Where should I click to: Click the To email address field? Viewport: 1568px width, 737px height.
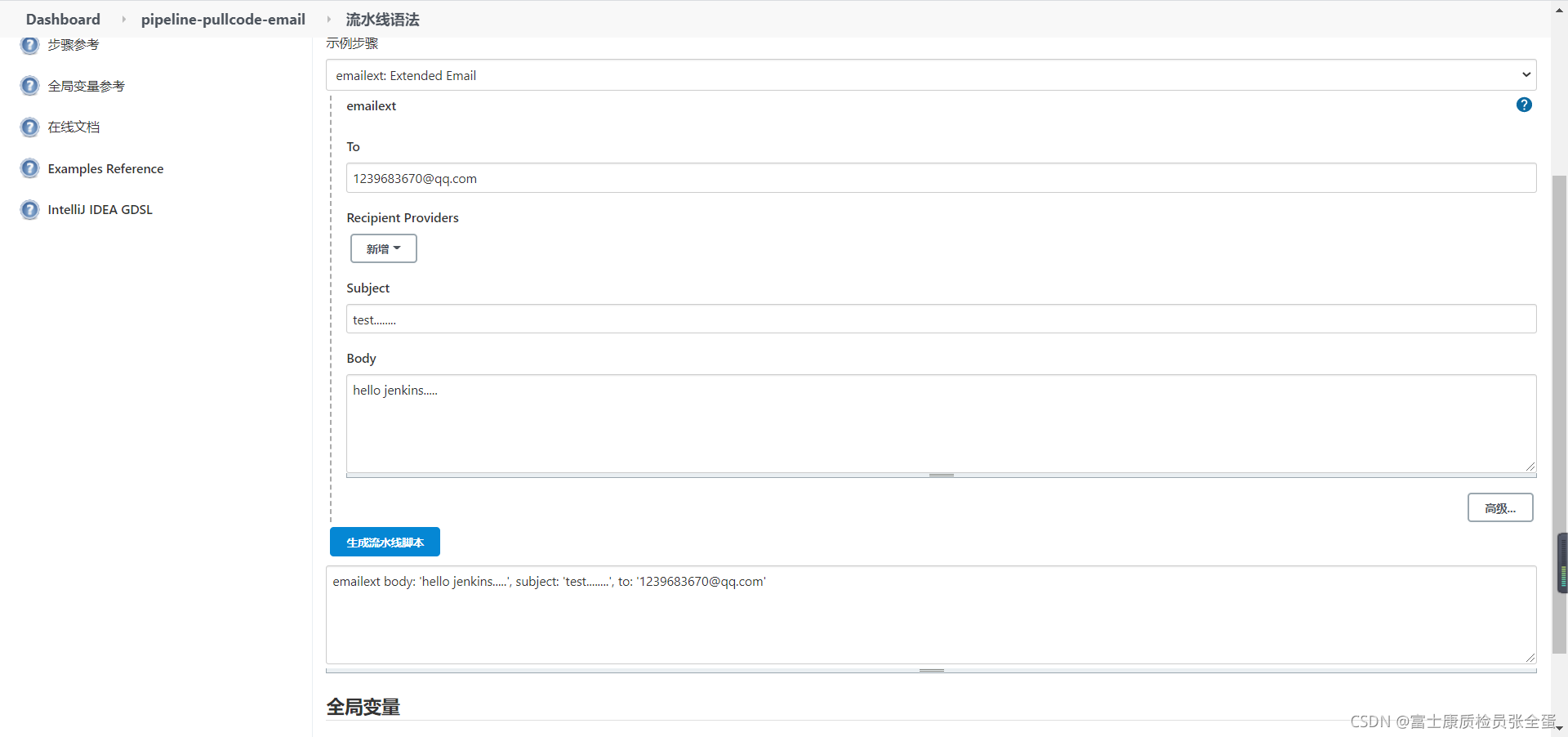click(941, 178)
